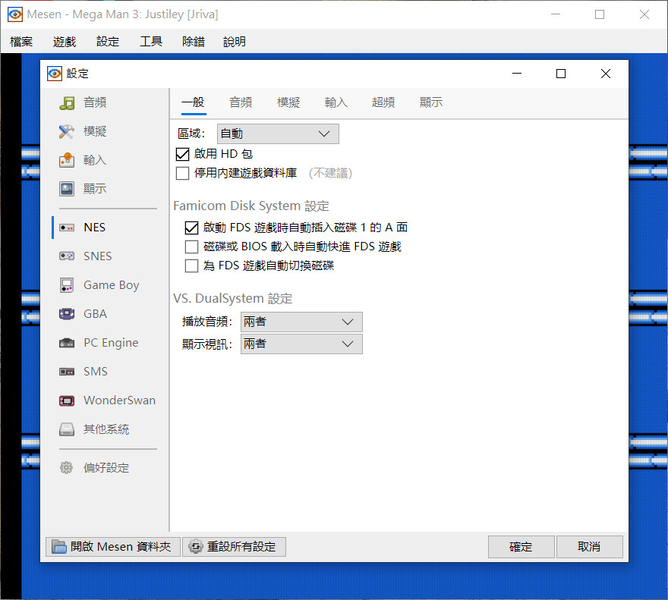Choose the PC Engine console icon
The image size is (668, 600).
(x=67, y=343)
